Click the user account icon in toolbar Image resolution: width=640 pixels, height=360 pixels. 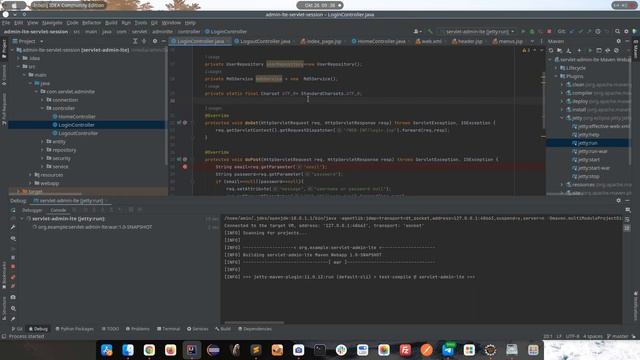pyautogui.click(x=417, y=31)
